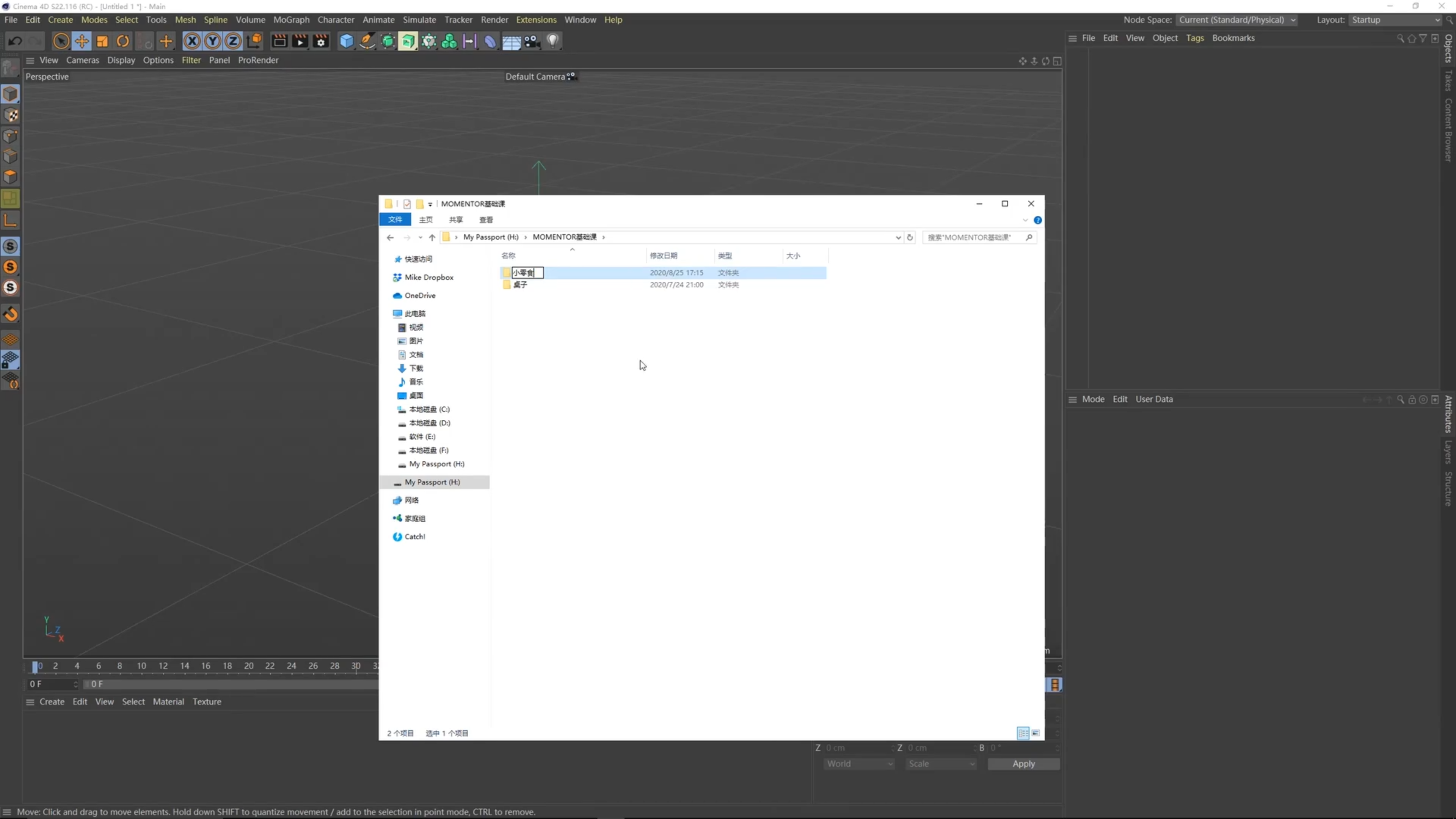1456x819 pixels.
Task: Toggle the Y axis lock
Action: tap(212, 41)
